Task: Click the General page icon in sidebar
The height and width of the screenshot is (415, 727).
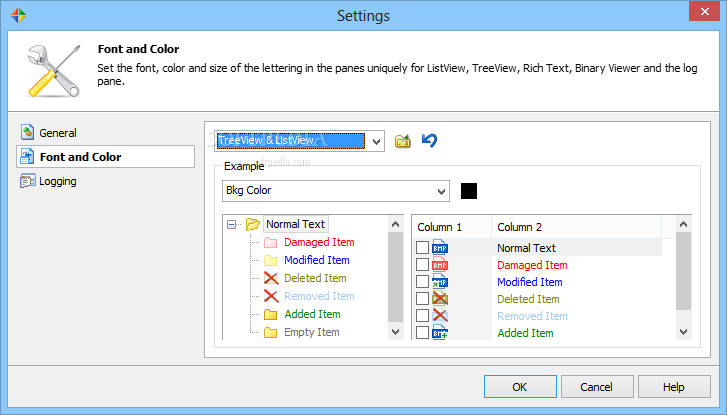Action: 27,132
